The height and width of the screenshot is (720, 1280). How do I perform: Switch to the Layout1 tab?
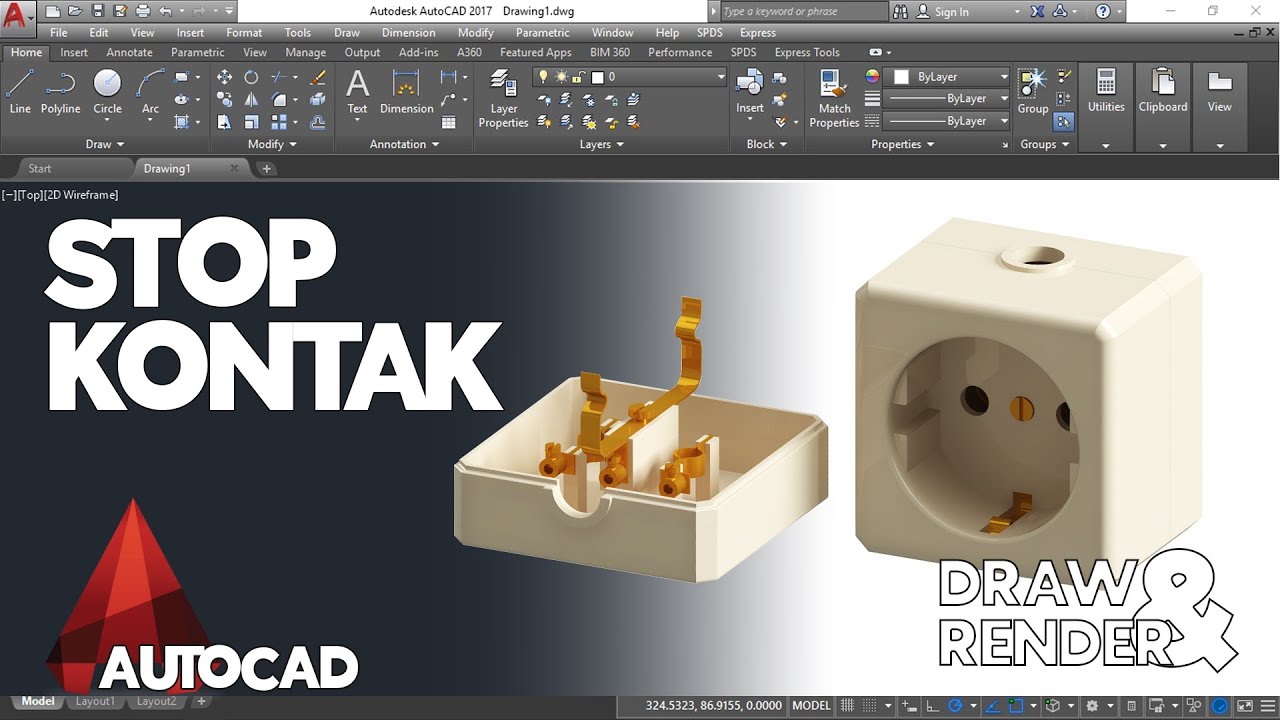[x=95, y=702]
